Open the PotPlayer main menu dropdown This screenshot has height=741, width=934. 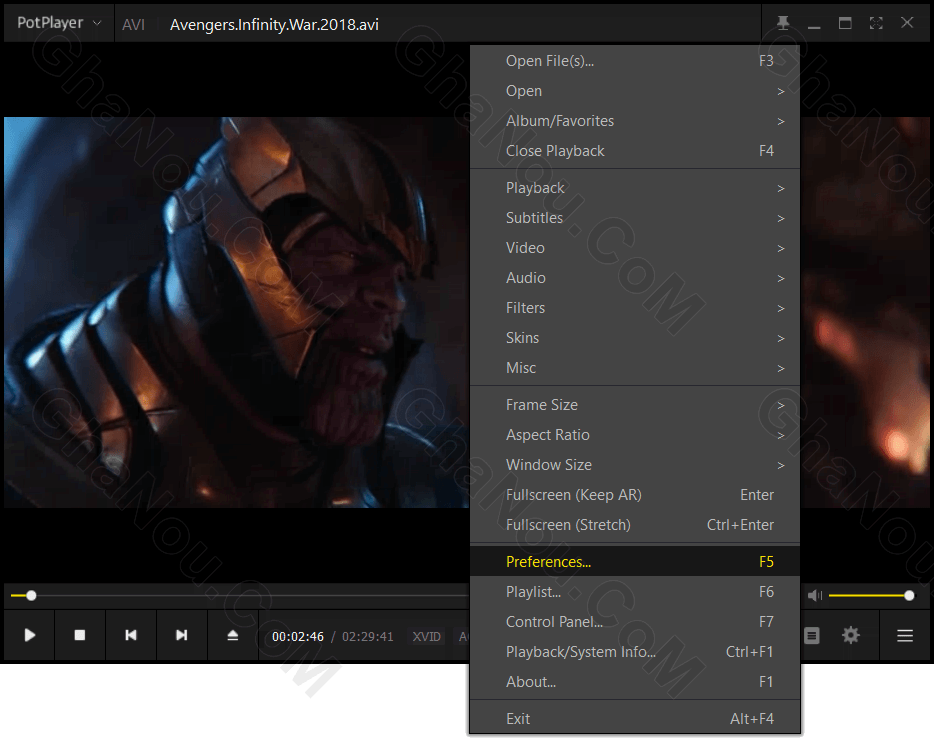[x=59, y=23]
